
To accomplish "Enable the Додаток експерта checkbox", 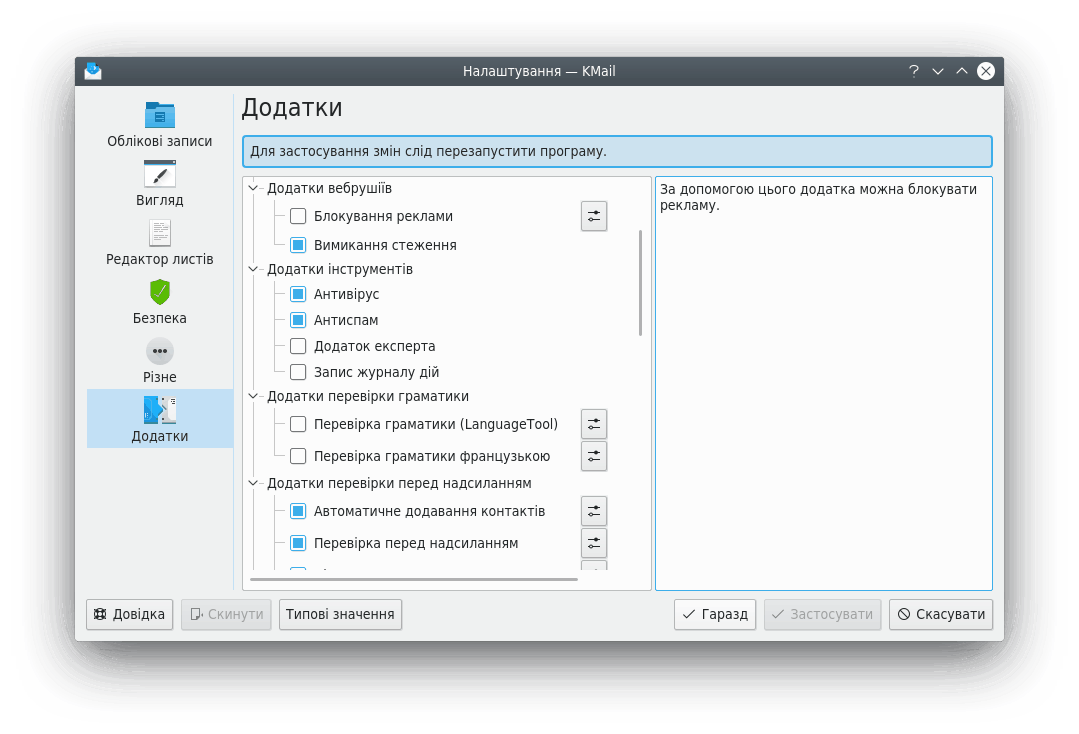I will tap(298, 346).
